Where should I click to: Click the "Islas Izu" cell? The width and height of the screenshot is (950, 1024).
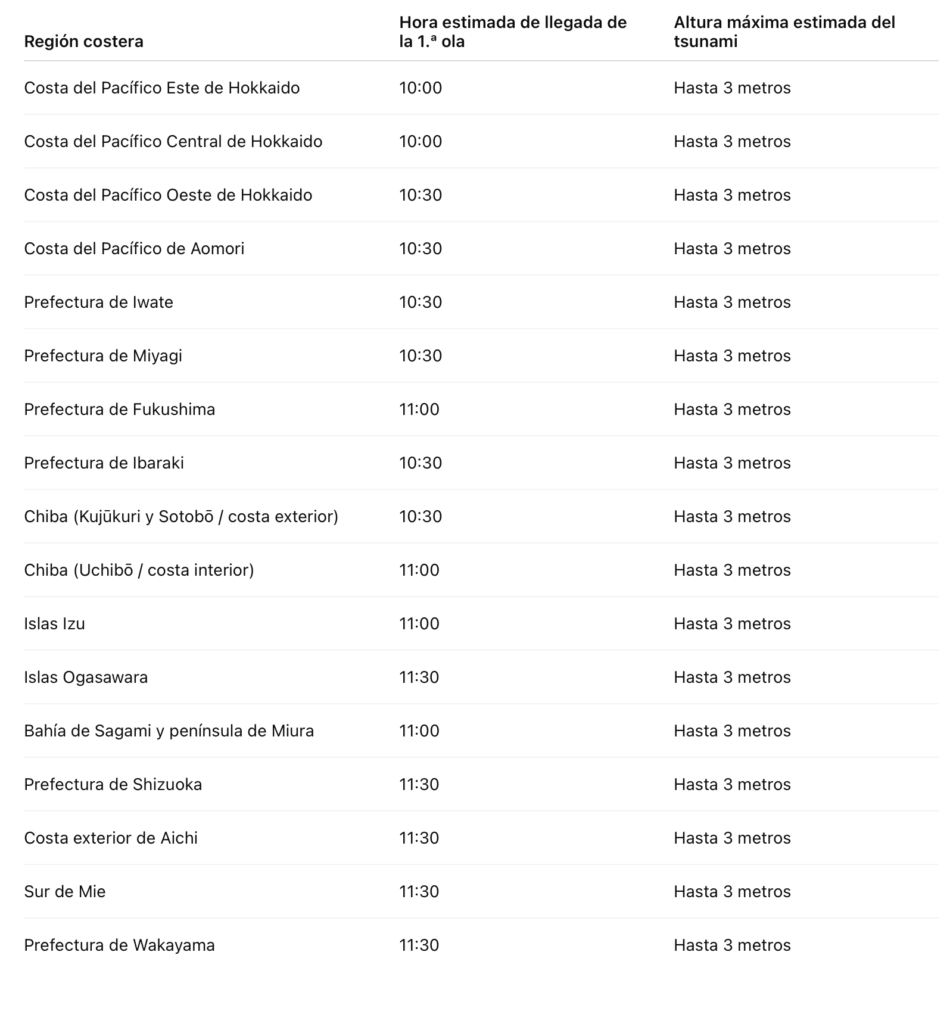click(55, 624)
